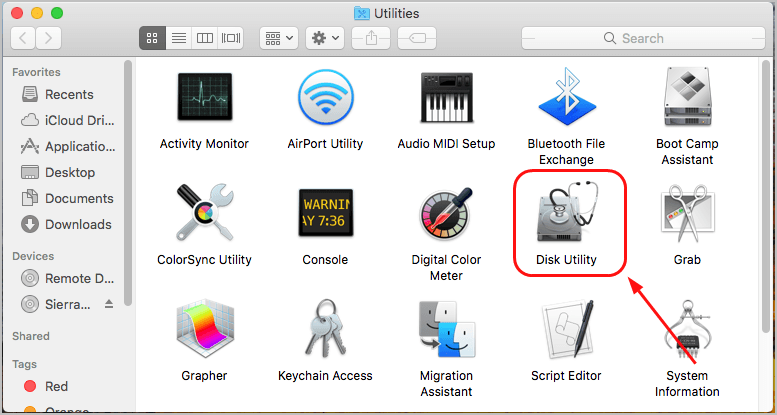Select Digital Color Meter icon
The width and height of the screenshot is (777, 415).
tap(446, 213)
